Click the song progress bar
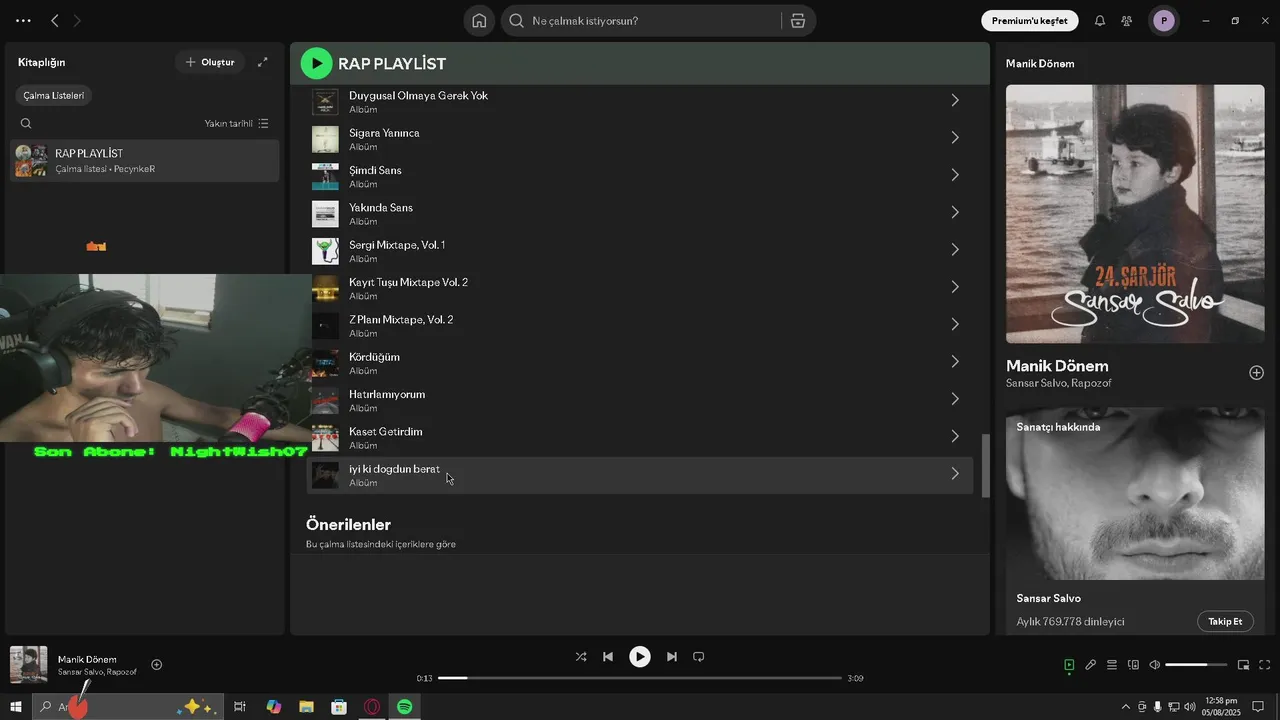 (640, 678)
